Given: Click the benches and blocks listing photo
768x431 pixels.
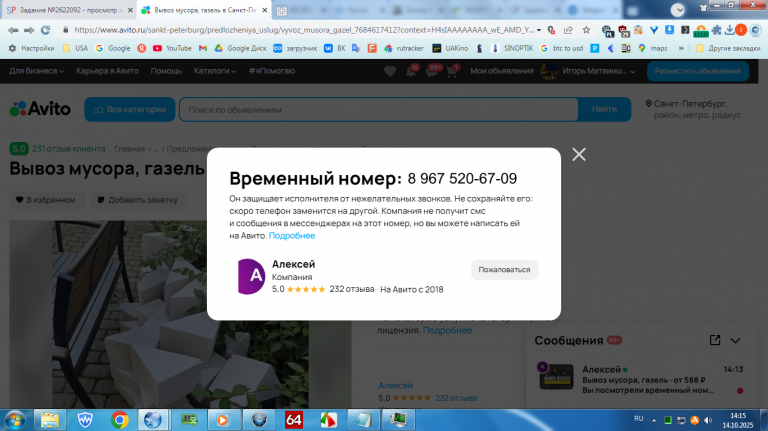Looking at the screenshot, I should [x=180, y=314].
